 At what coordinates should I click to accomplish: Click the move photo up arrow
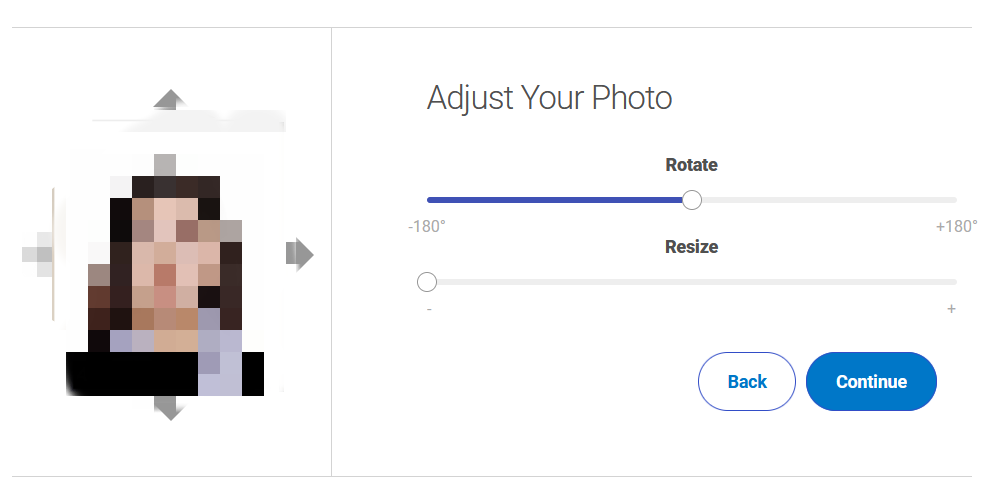coord(170,99)
